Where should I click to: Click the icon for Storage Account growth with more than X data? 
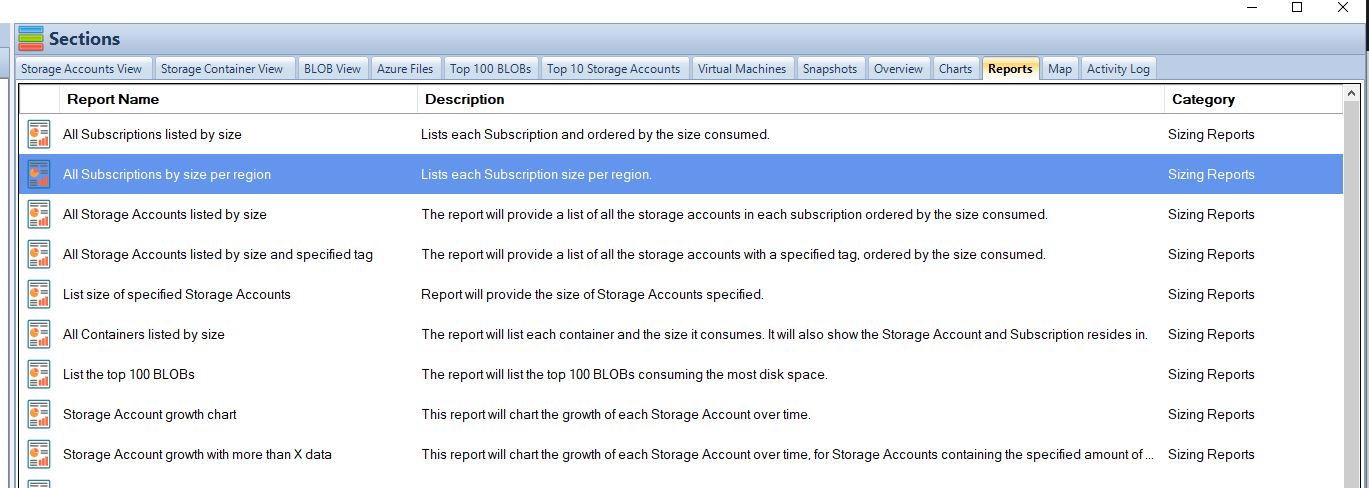[x=39, y=454]
